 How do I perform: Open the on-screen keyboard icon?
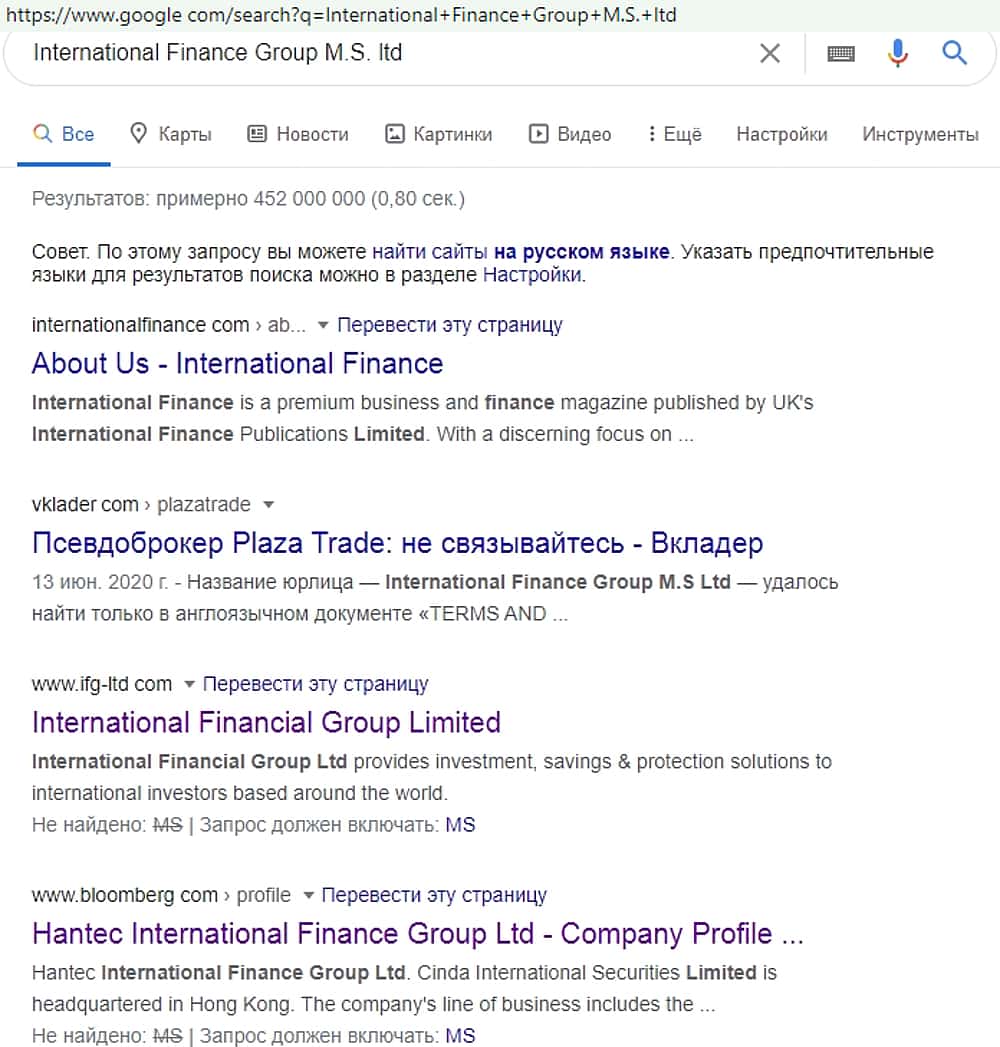pos(841,53)
